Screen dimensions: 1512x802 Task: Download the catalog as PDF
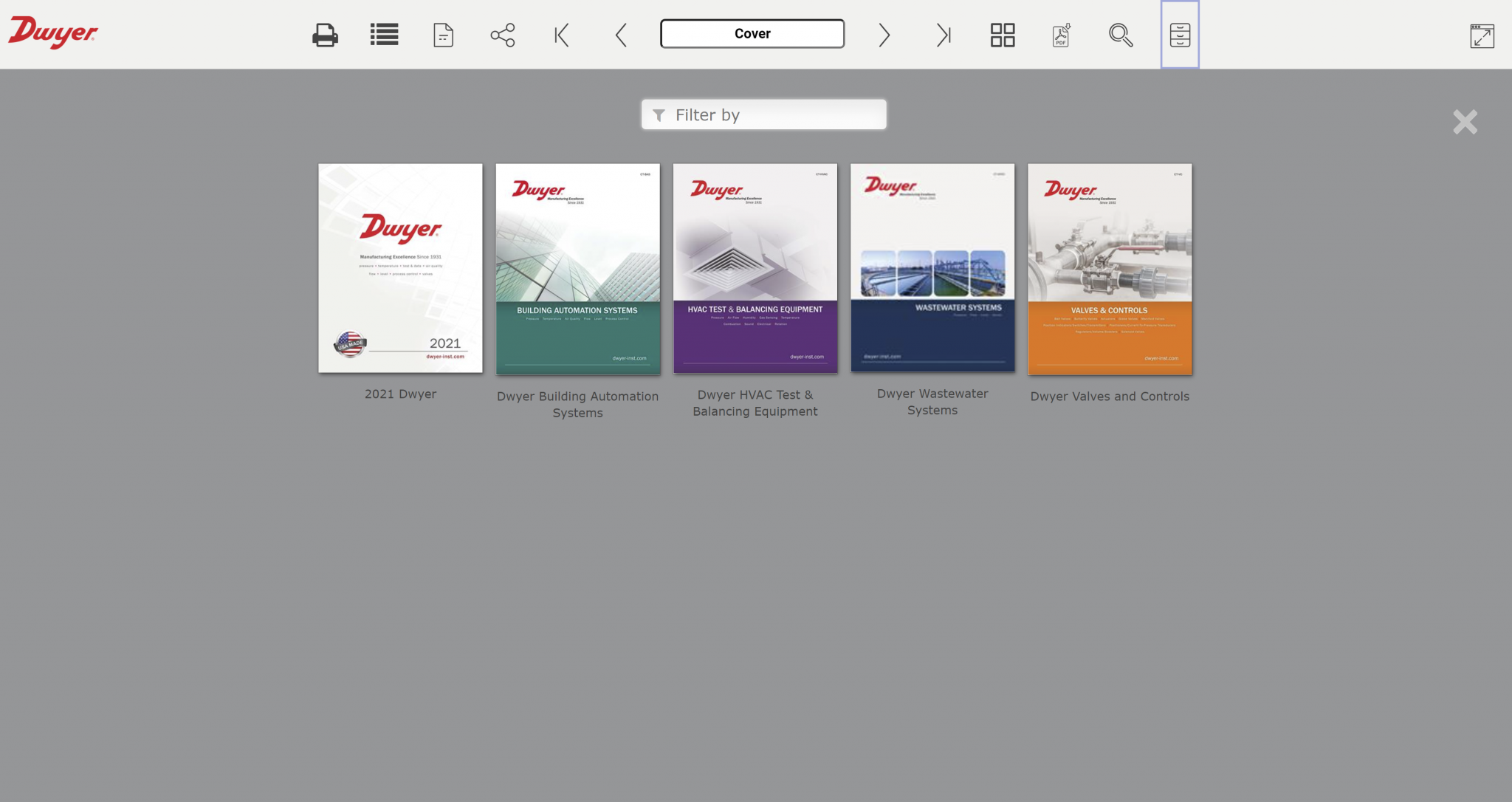tap(1061, 34)
